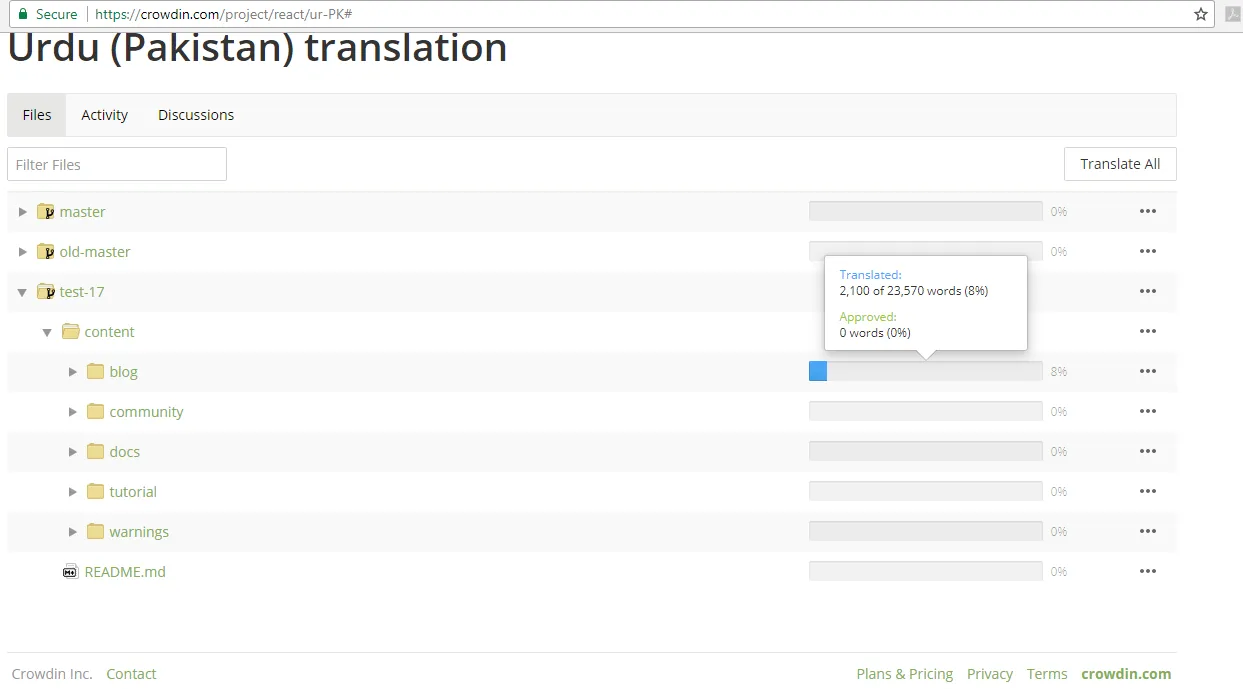Open the Terms footer link

click(x=1047, y=674)
